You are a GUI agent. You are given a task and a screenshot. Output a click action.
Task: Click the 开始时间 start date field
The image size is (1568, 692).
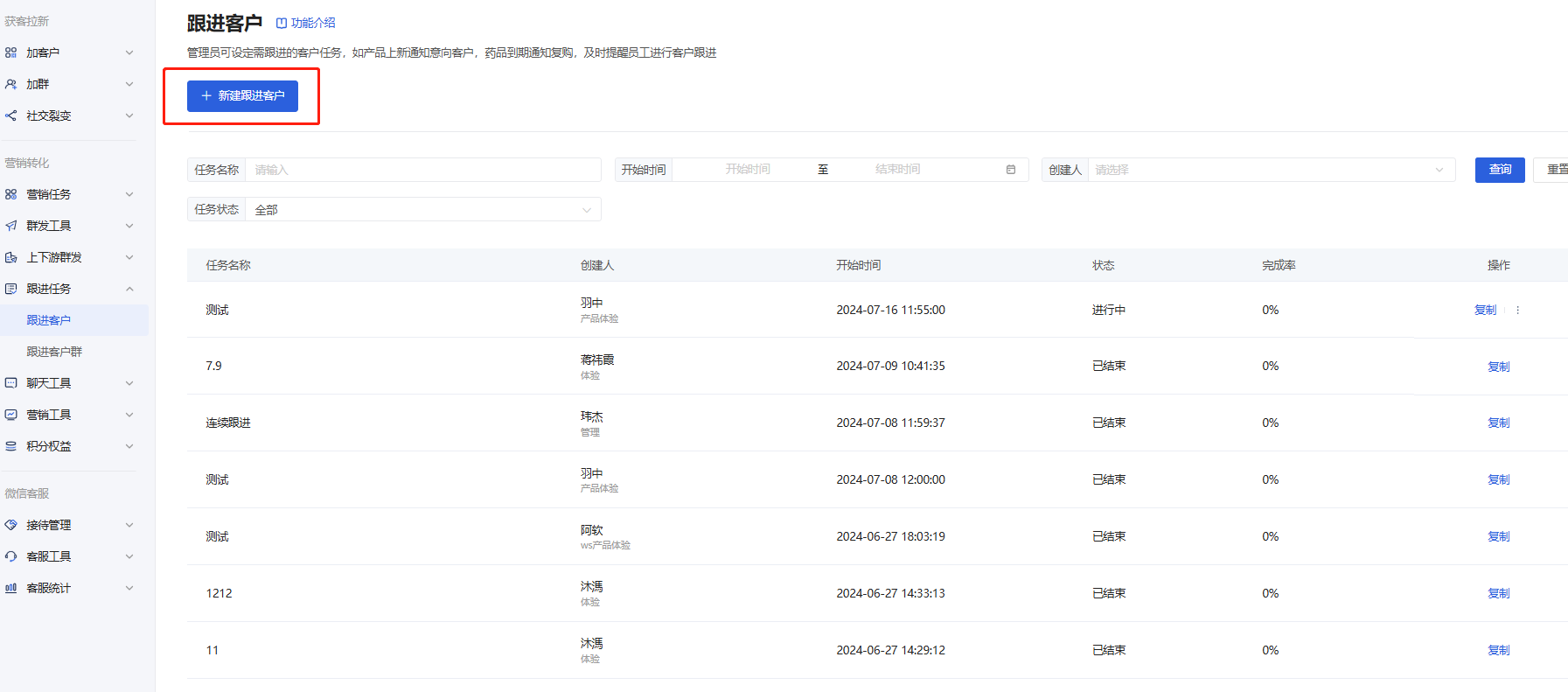[748, 170]
